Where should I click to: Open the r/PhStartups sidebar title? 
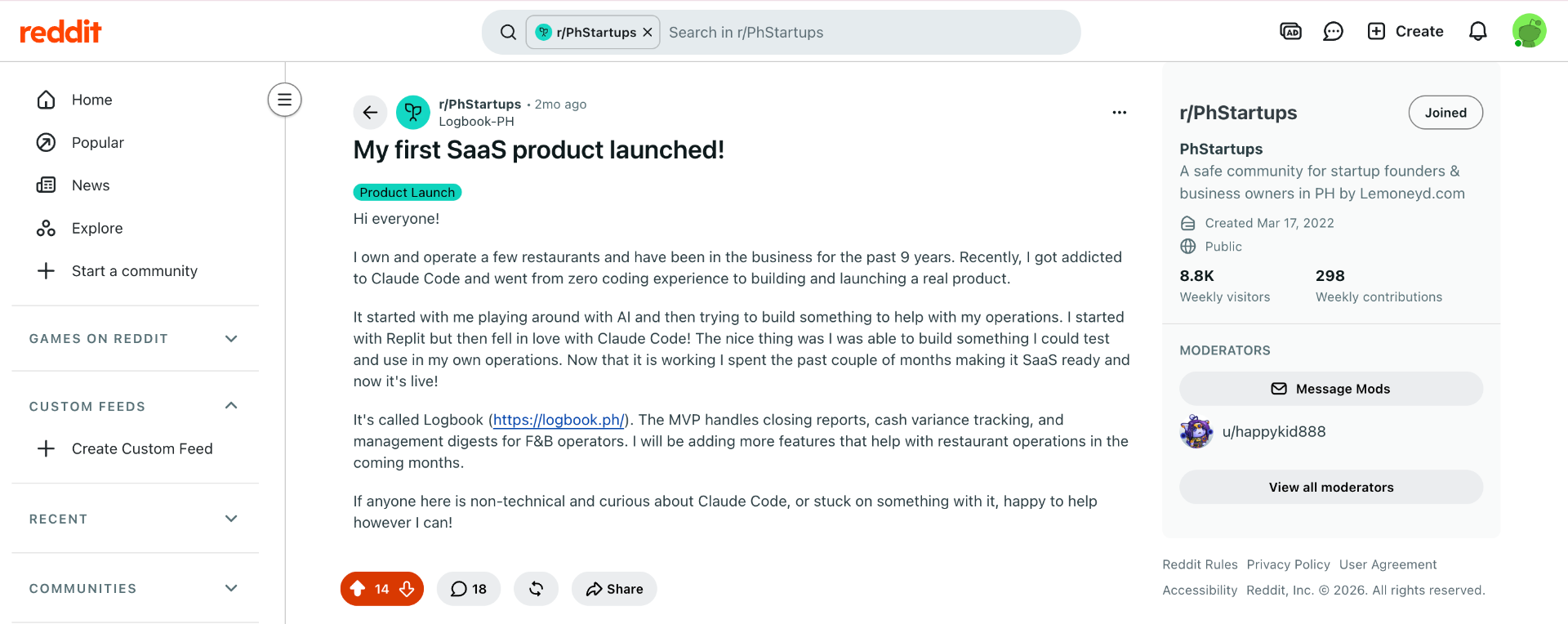coord(1238,113)
